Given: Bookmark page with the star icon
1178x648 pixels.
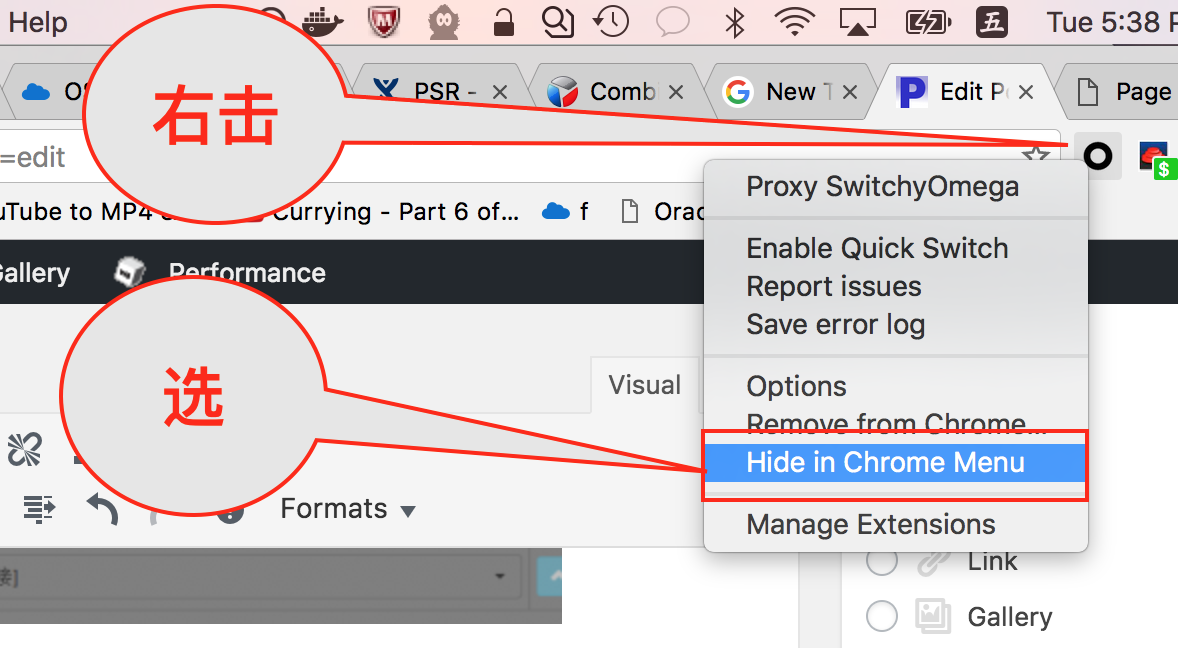Looking at the screenshot, I should pyautogui.click(x=1036, y=156).
